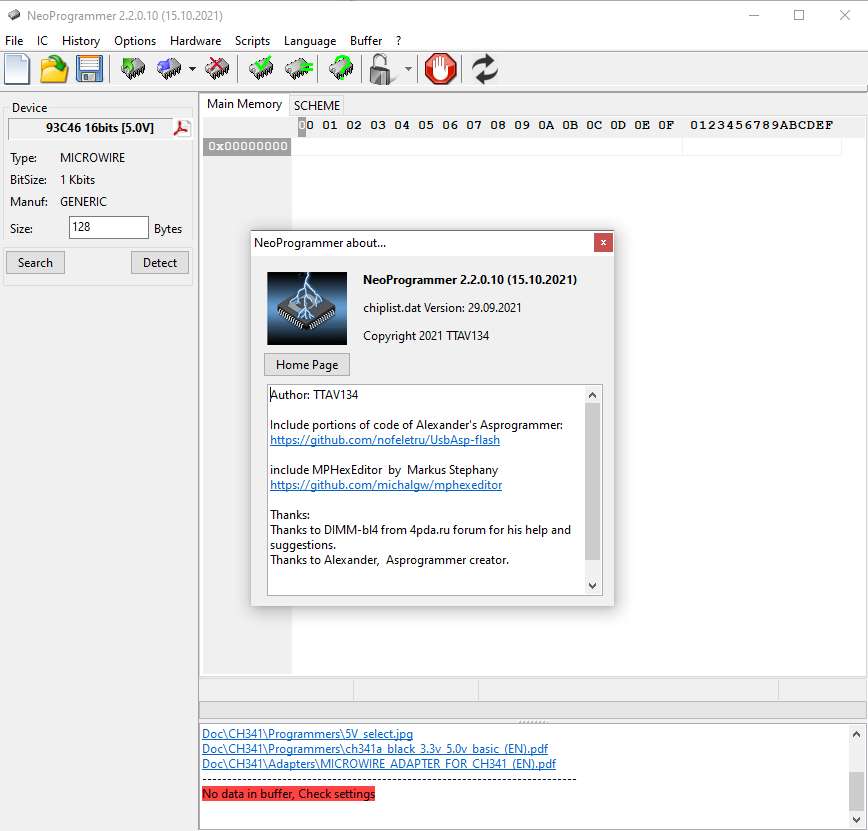
Task: Switch to the SCHEME tab
Action: click(317, 105)
